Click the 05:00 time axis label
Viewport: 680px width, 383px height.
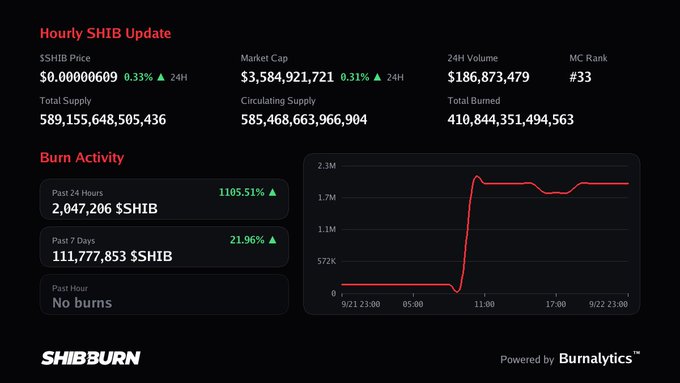pyautogui.click(x=413, y=304)
